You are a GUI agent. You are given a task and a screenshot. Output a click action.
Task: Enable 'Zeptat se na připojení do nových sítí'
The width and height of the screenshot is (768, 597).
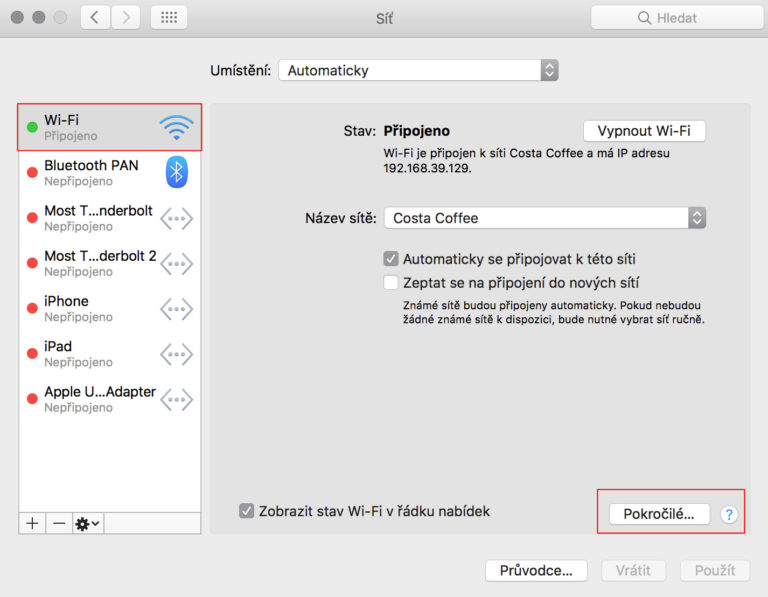coord(391,283)
